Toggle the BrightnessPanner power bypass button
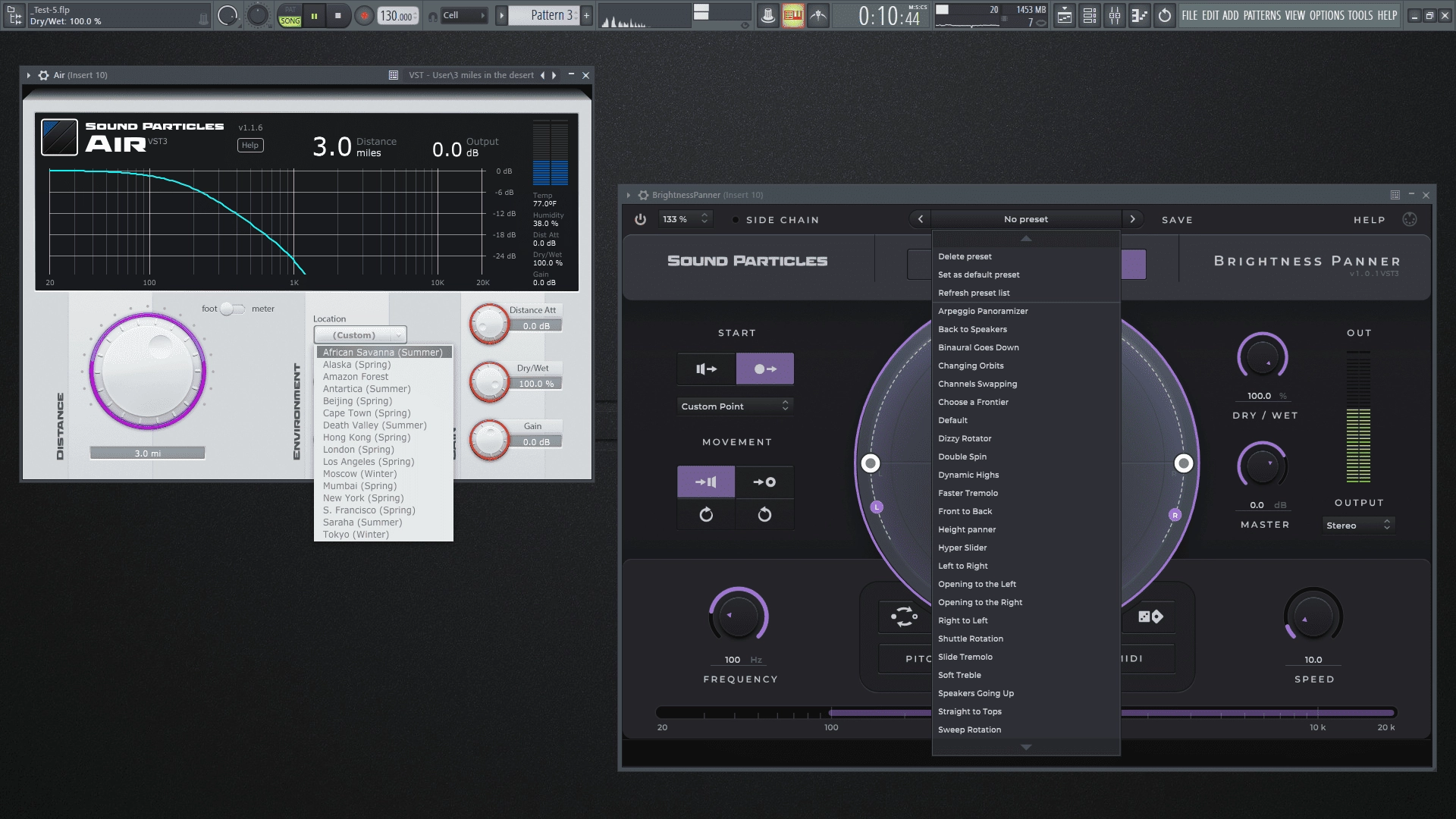Viewport: 1456px width, 819px height. pos(641,219)
